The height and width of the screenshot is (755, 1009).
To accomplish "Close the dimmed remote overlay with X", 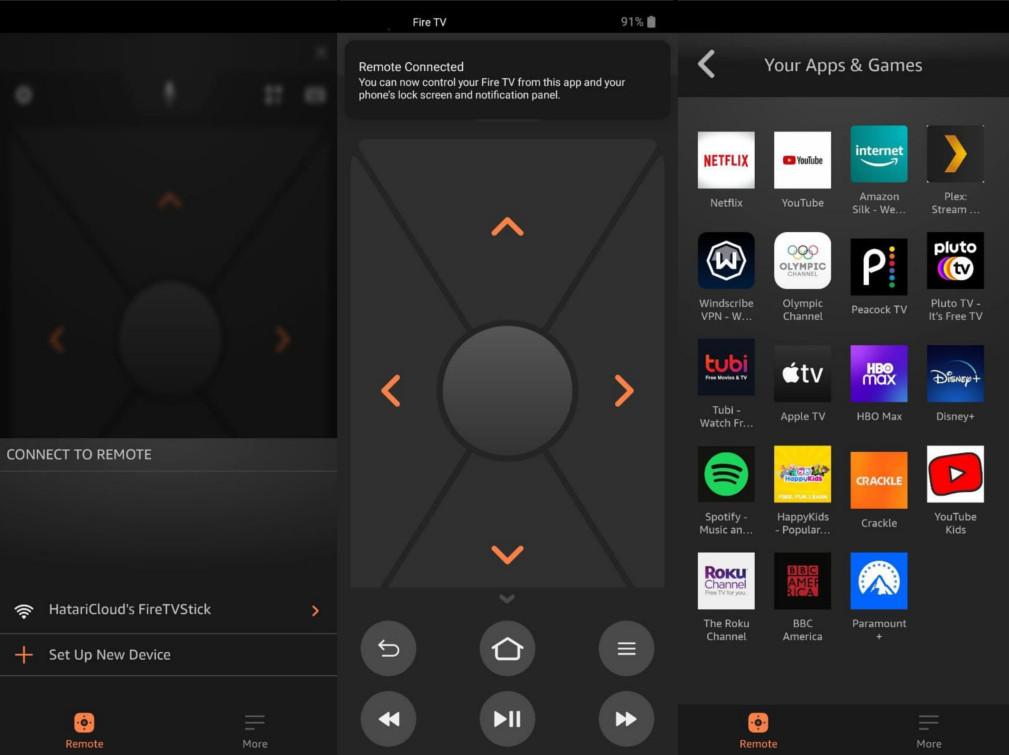I will [x=321, y=53].
